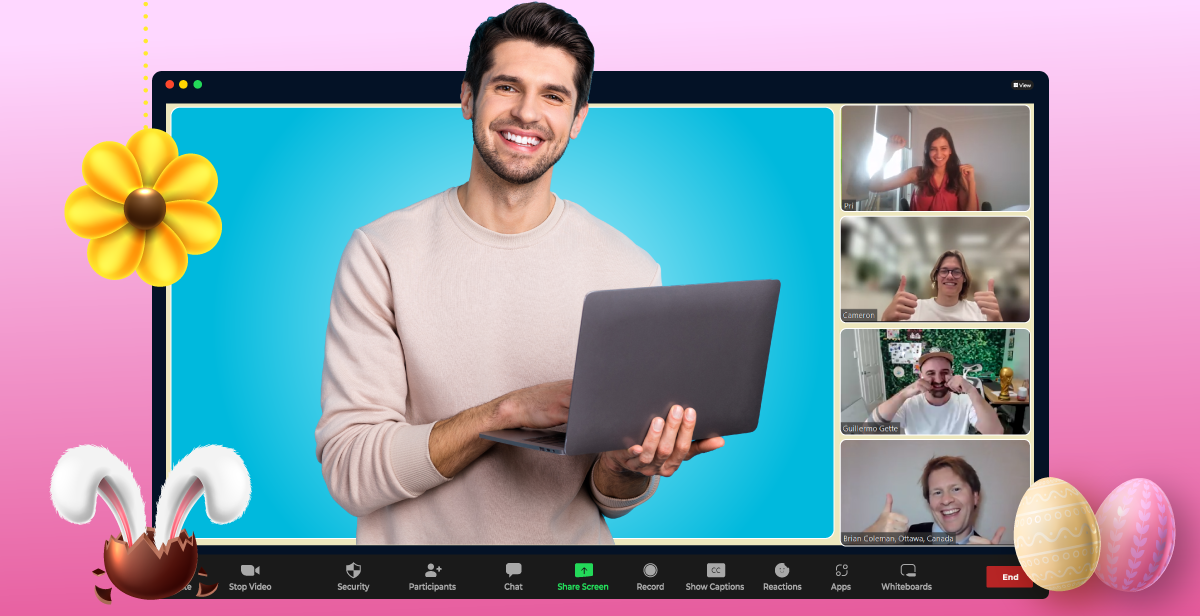Viewport: 1200px width, 616px height.
Task: Start recording with the Record button
Action: coord(650,577)
